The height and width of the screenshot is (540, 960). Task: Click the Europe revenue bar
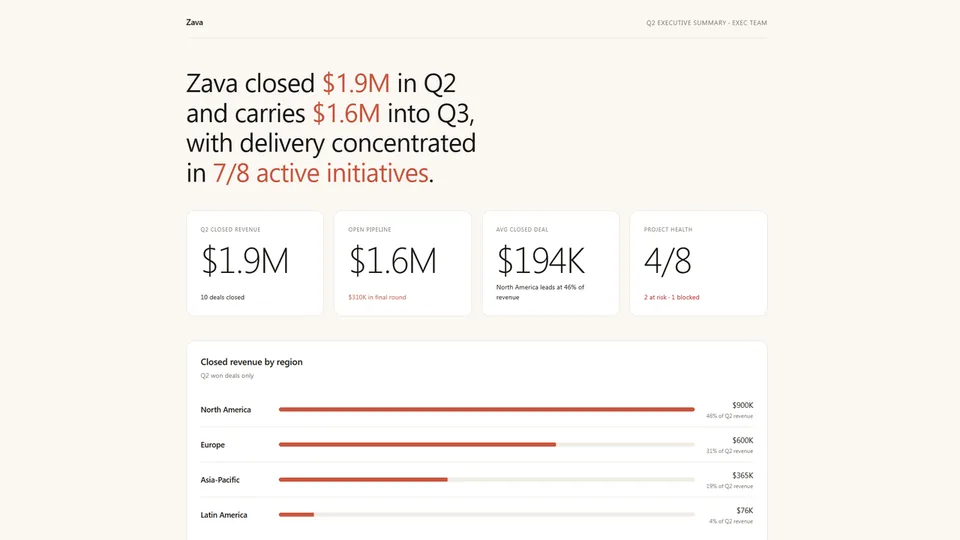pyautogui.click(x=418, y=444)
